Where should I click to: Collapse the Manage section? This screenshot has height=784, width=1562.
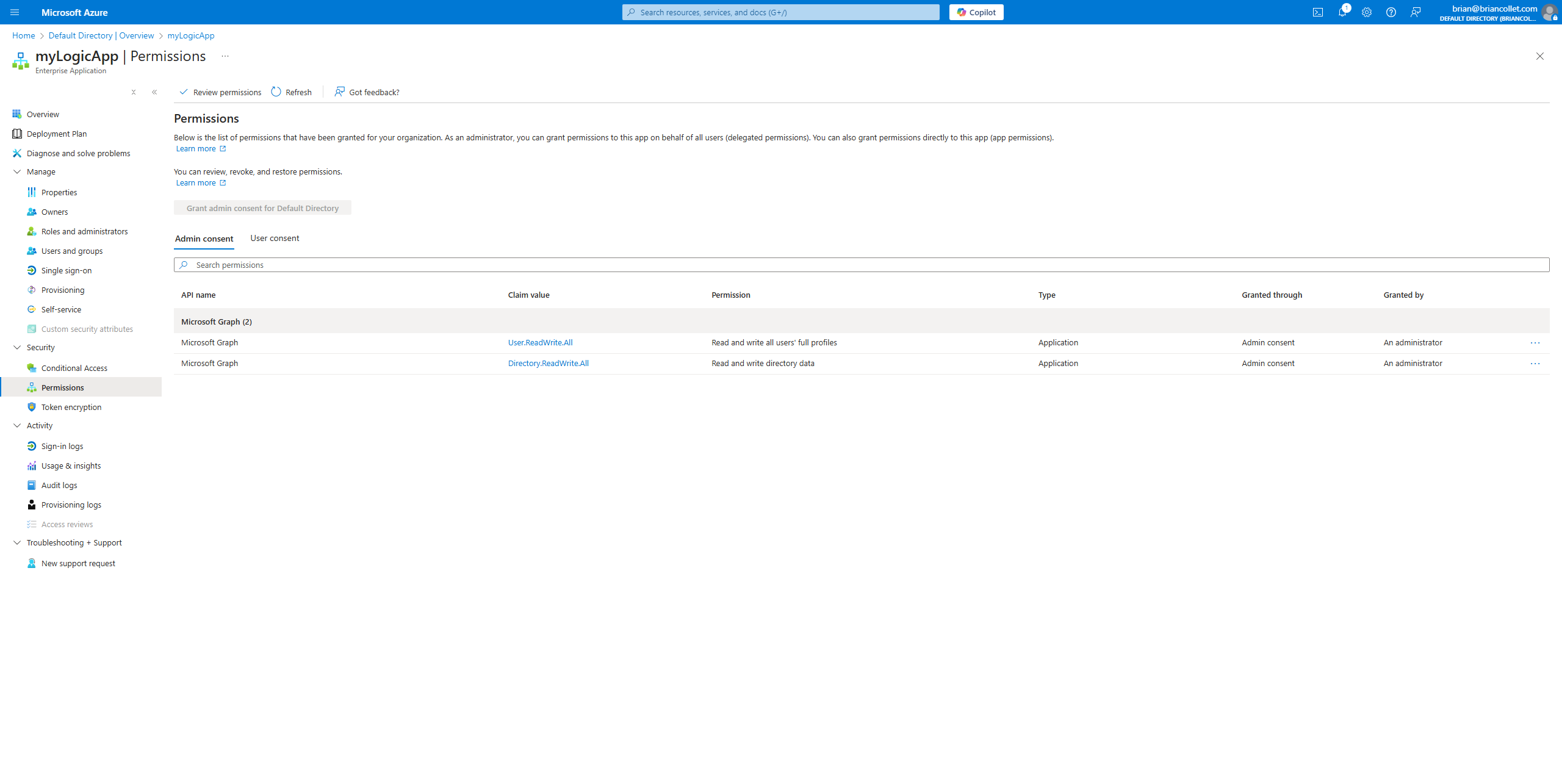(x=17, y=171)
